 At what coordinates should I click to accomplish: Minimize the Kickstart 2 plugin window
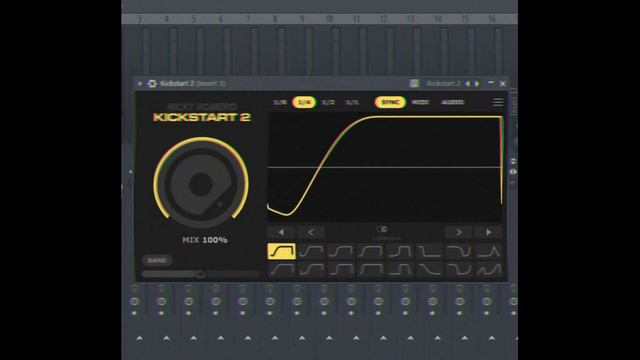click(491, 83)
